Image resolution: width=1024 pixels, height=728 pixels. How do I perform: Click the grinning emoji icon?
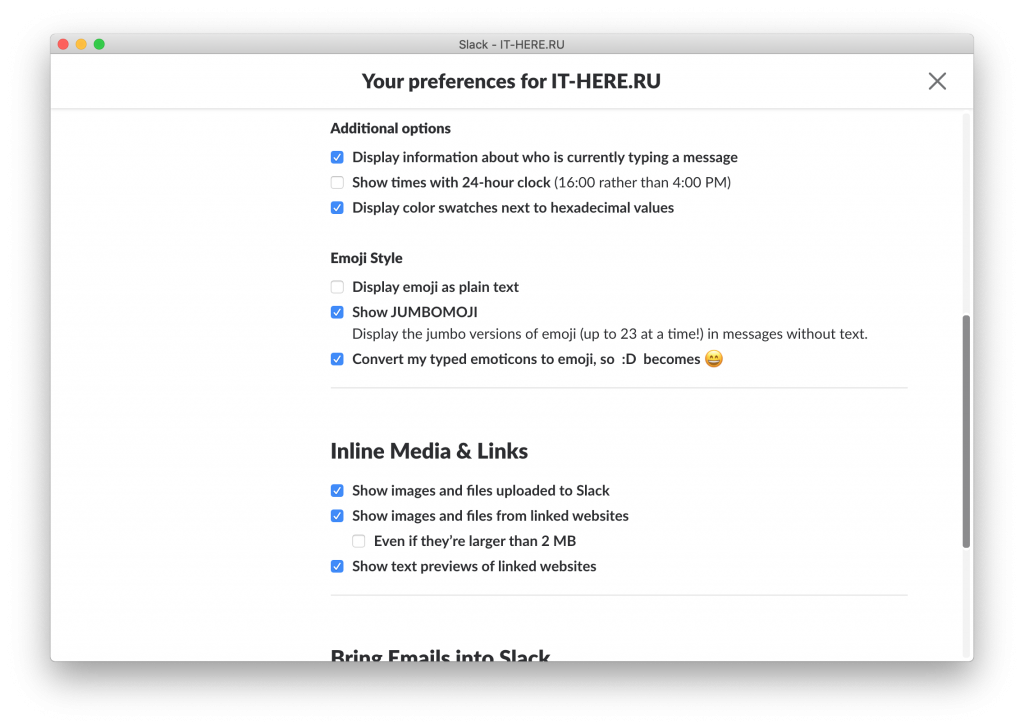click(714, 358)
